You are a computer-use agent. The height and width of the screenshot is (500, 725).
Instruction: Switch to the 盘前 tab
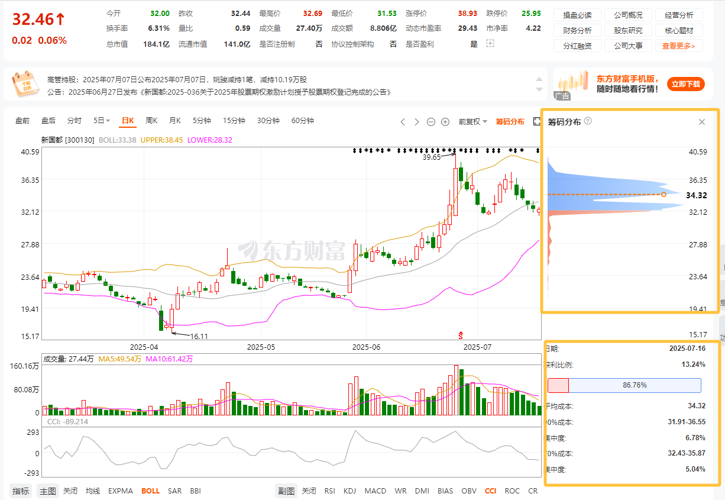pyautogui.click(x=22, y=120)
